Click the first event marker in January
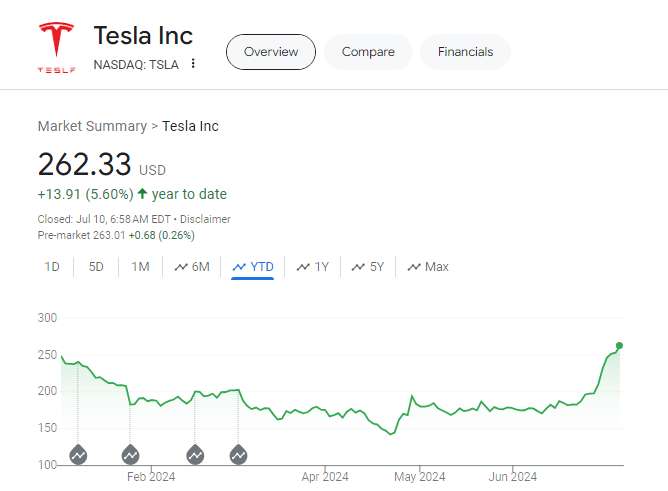Image resolution: width=668 pixels, height=491 pixels. point(78,455)
